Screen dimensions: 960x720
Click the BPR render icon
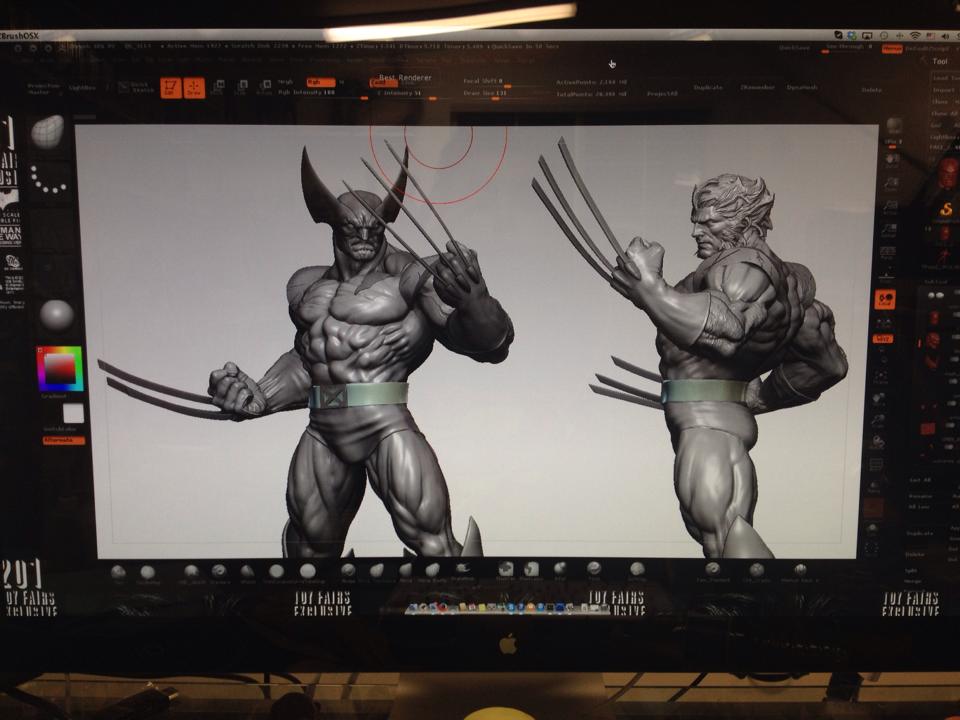[894, 126]
